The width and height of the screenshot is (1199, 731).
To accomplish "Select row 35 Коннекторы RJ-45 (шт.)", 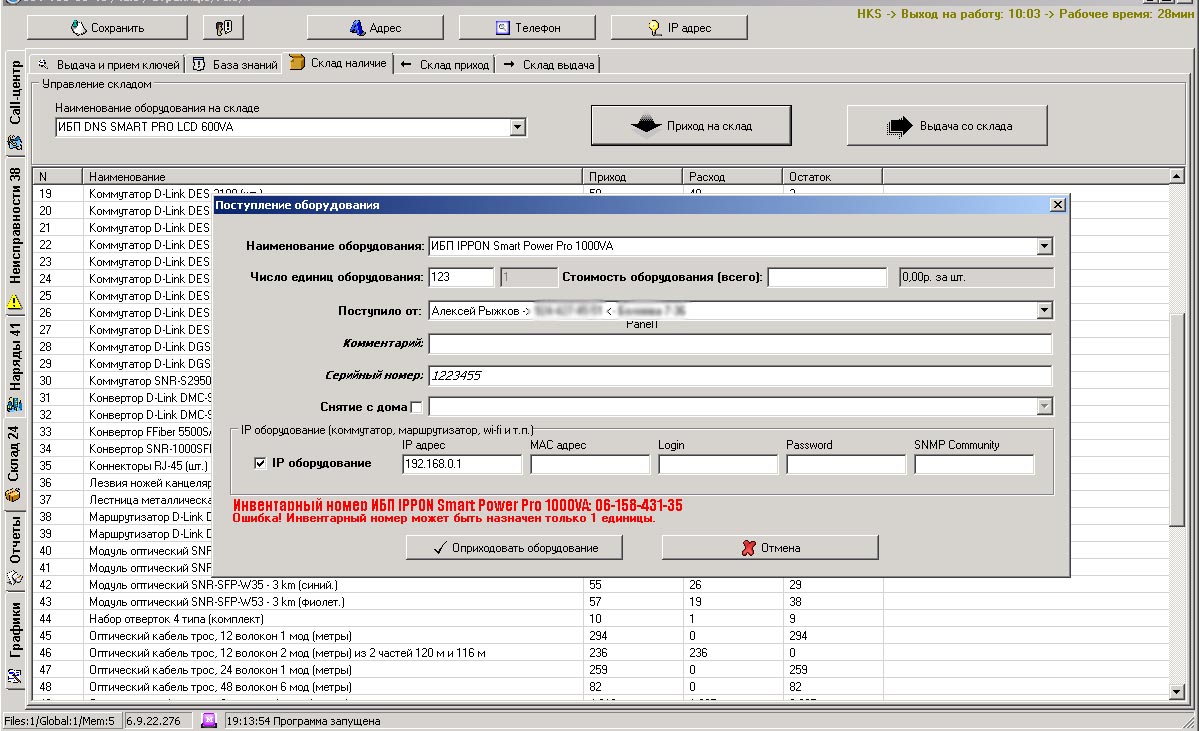I will point(122,466).
